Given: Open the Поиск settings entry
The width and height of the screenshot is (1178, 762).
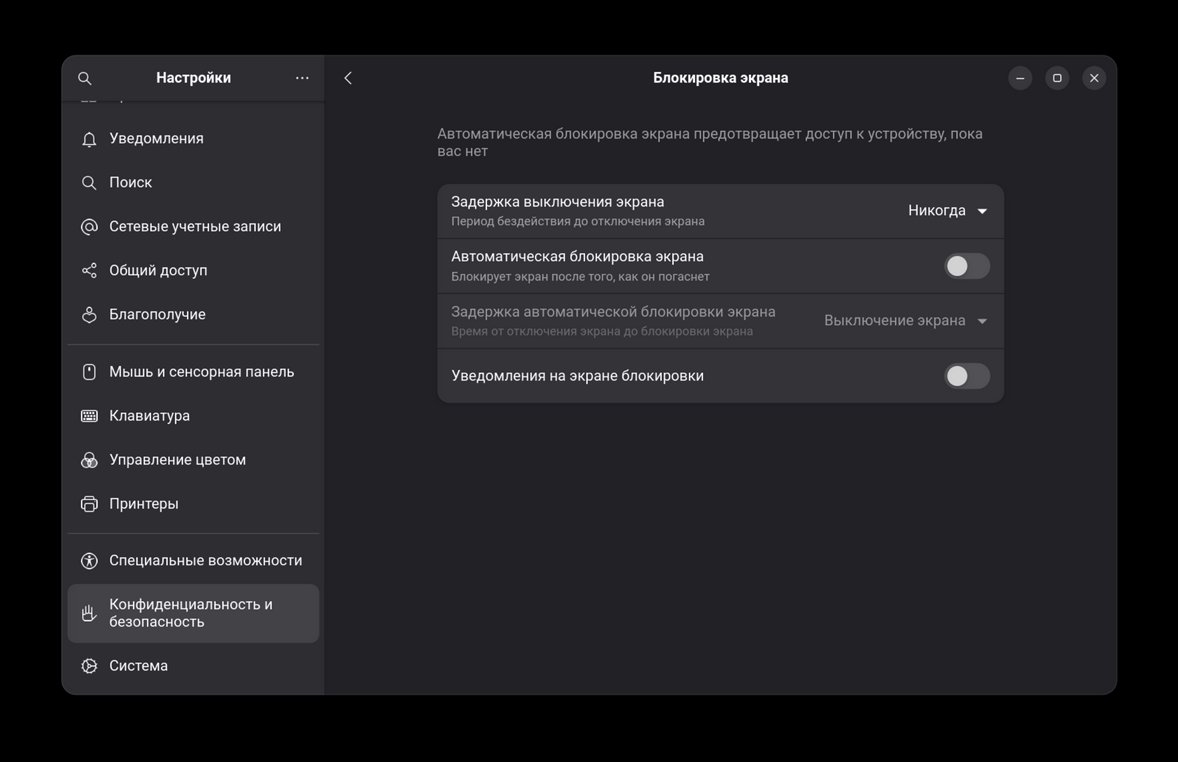Looking at the screenshot, I should [131, 182].
